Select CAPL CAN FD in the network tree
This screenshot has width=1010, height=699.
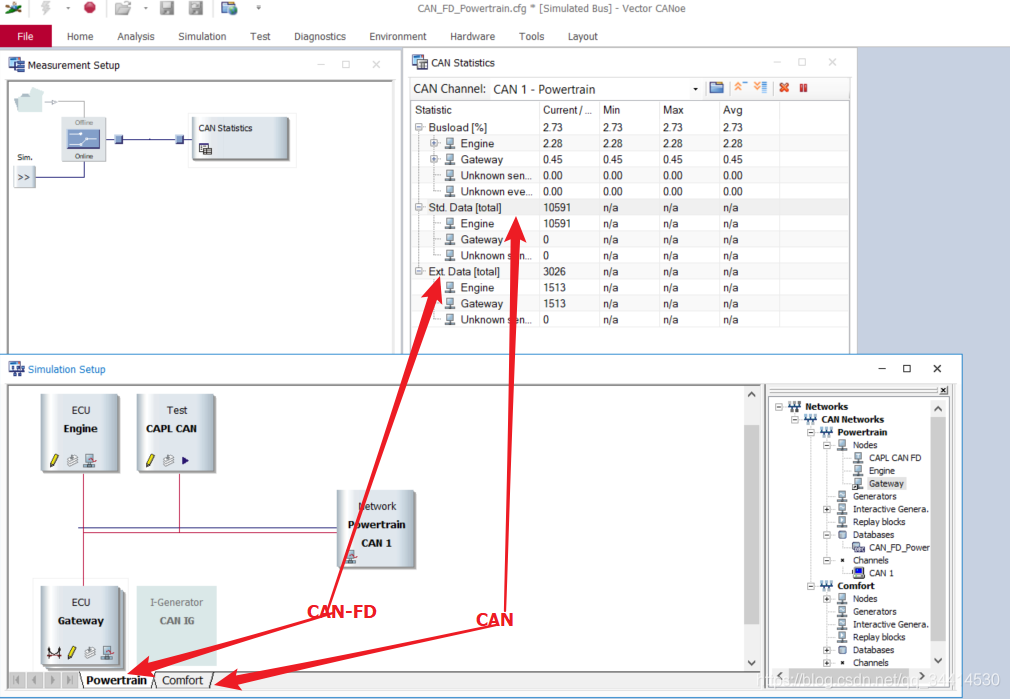click(x=895, y=458)
